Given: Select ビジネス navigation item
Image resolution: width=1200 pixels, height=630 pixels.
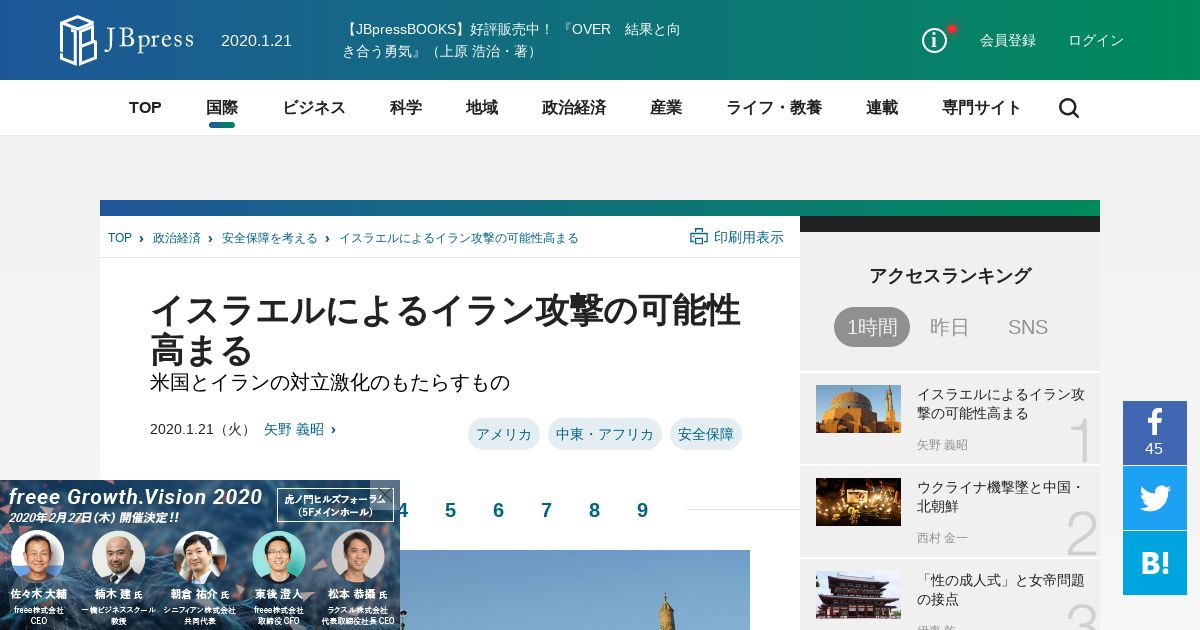Looking at the screenshot, I should (x=314, y=108).
